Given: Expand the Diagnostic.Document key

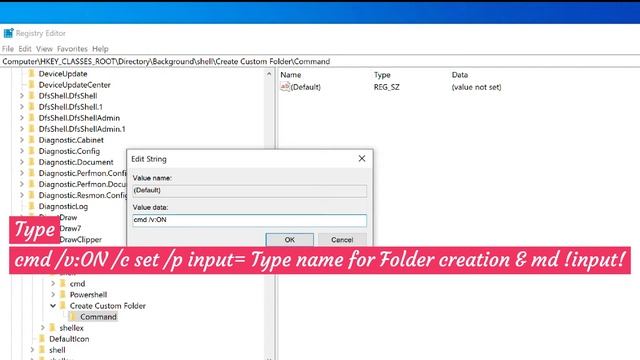Looking at the screenshot, I should coord(22,162).
